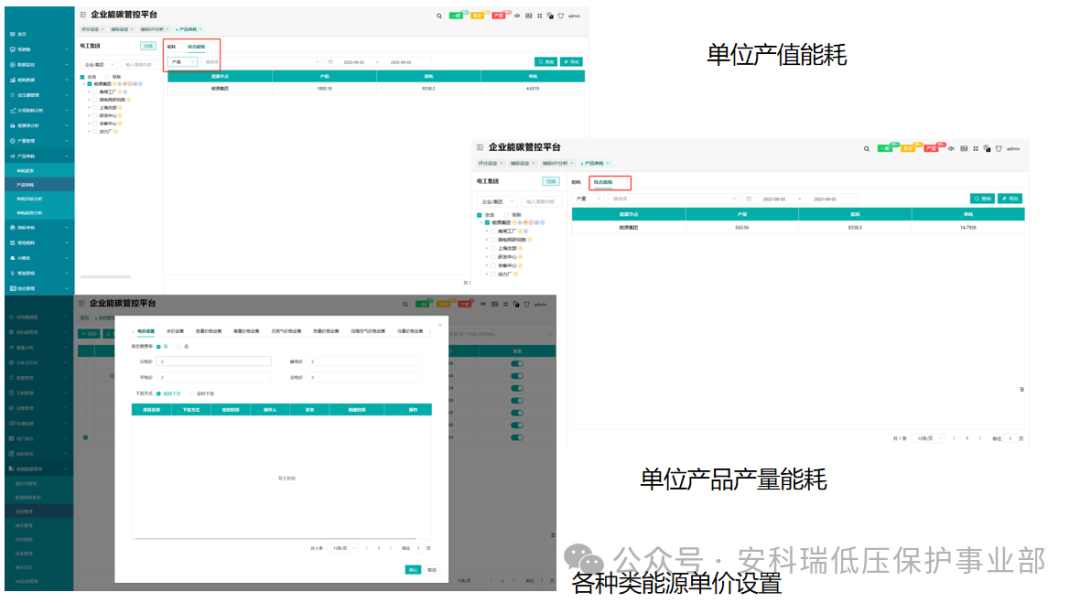Open green alarm badge in top-left window header

(456, 15)
